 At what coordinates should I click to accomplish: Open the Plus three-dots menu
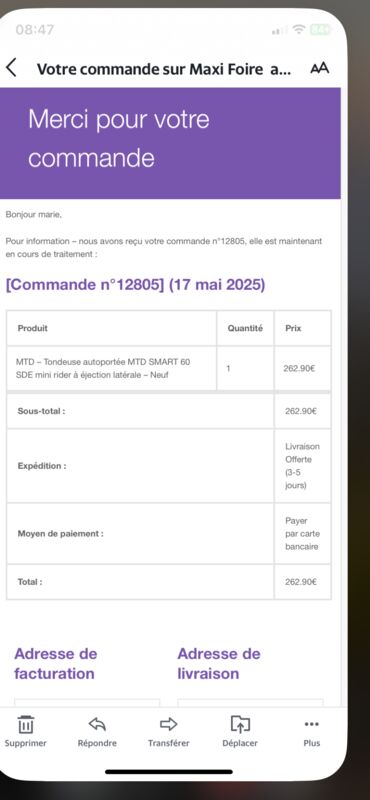tap(311, 723)
